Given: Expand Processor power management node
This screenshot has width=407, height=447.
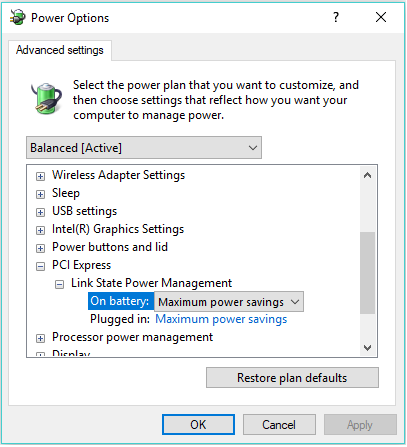Looking at the screenshot, I should (40, 338).
